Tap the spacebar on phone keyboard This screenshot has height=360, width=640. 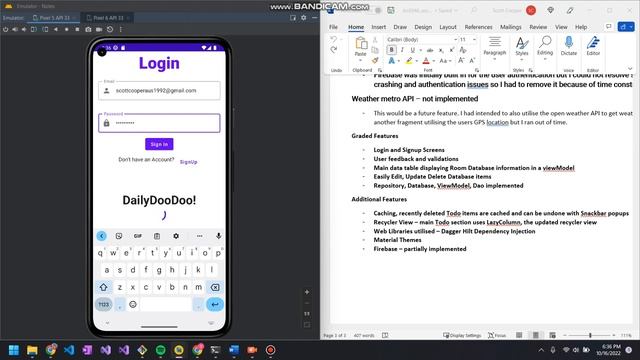(x=166, y=304)
